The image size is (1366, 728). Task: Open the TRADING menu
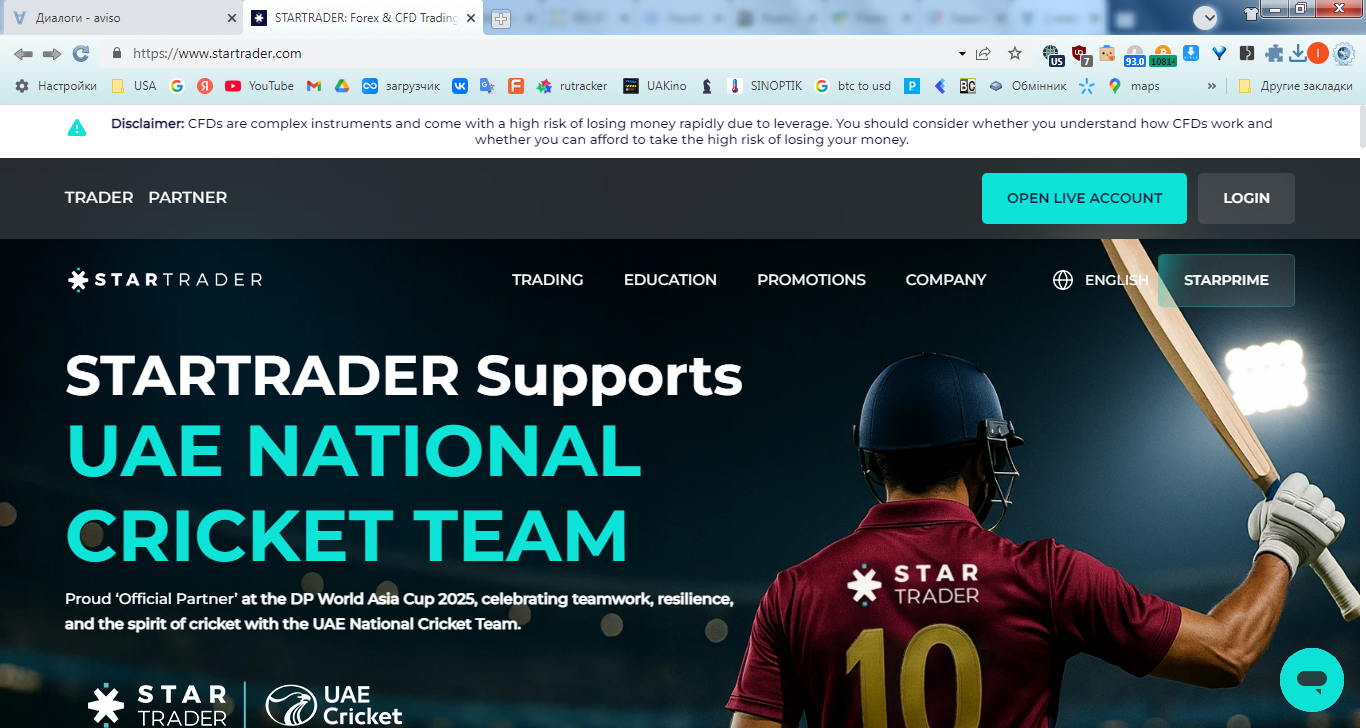[548, 280]
